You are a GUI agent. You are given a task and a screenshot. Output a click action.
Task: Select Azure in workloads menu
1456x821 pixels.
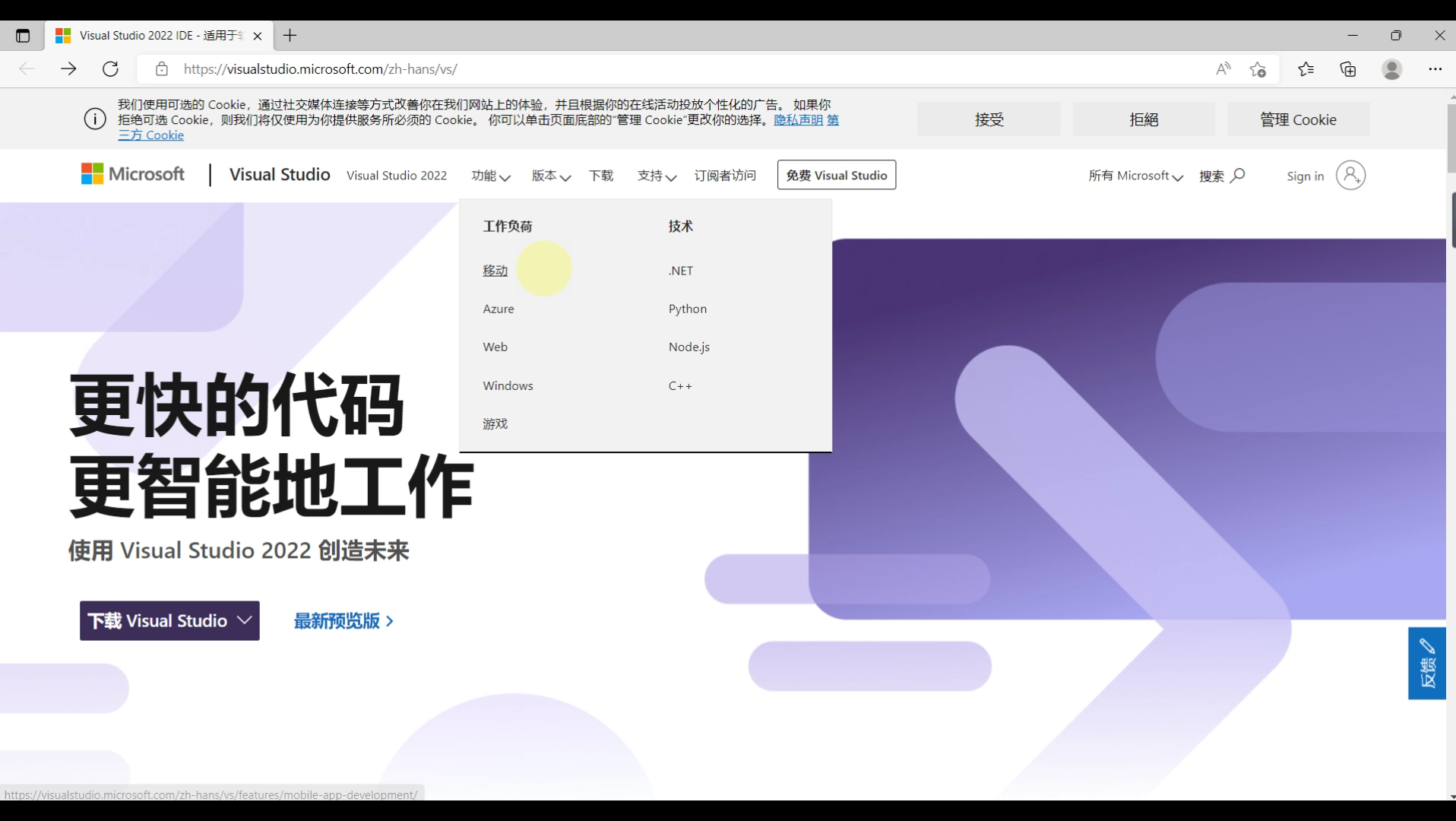[x=499, y=309]
